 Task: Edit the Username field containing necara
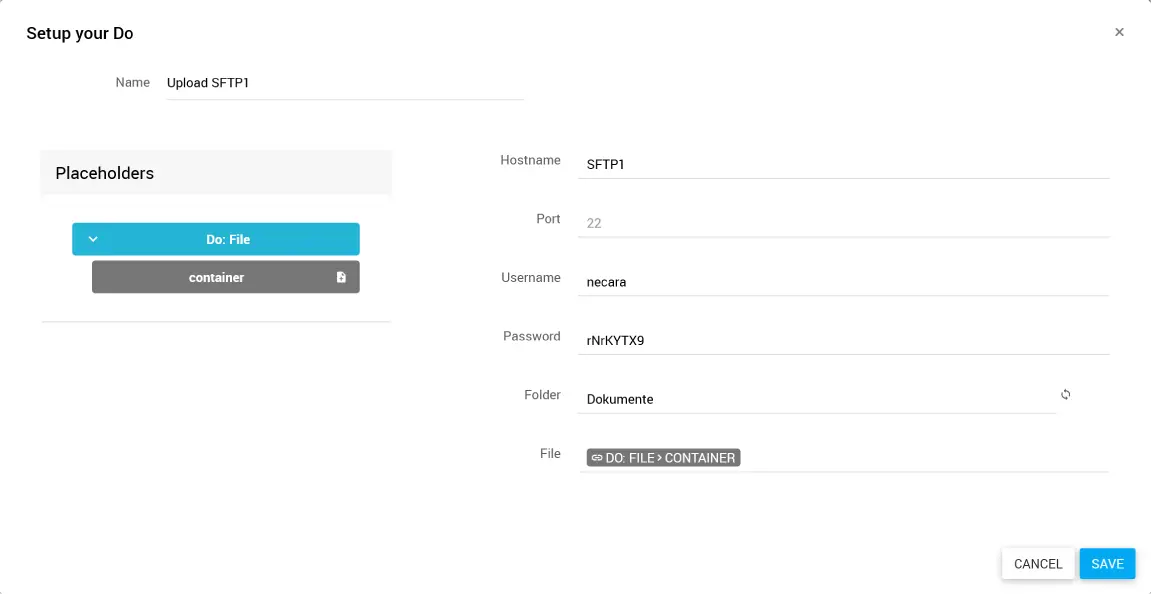pos(843,282)
